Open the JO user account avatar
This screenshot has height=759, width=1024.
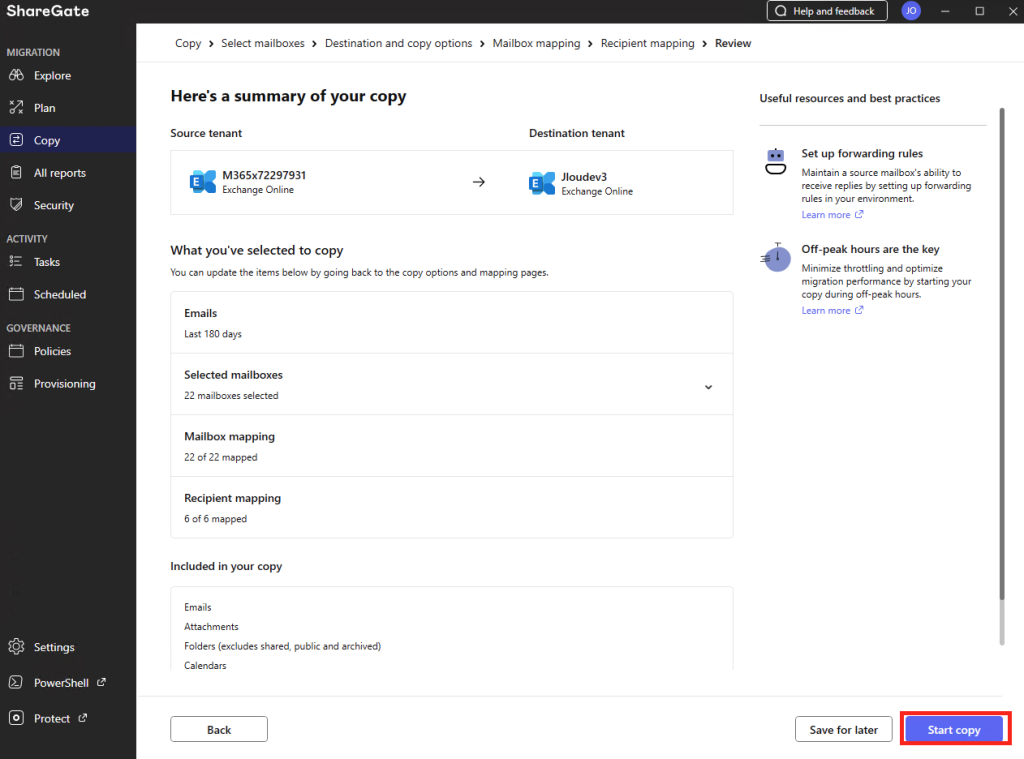pos(911,11)
